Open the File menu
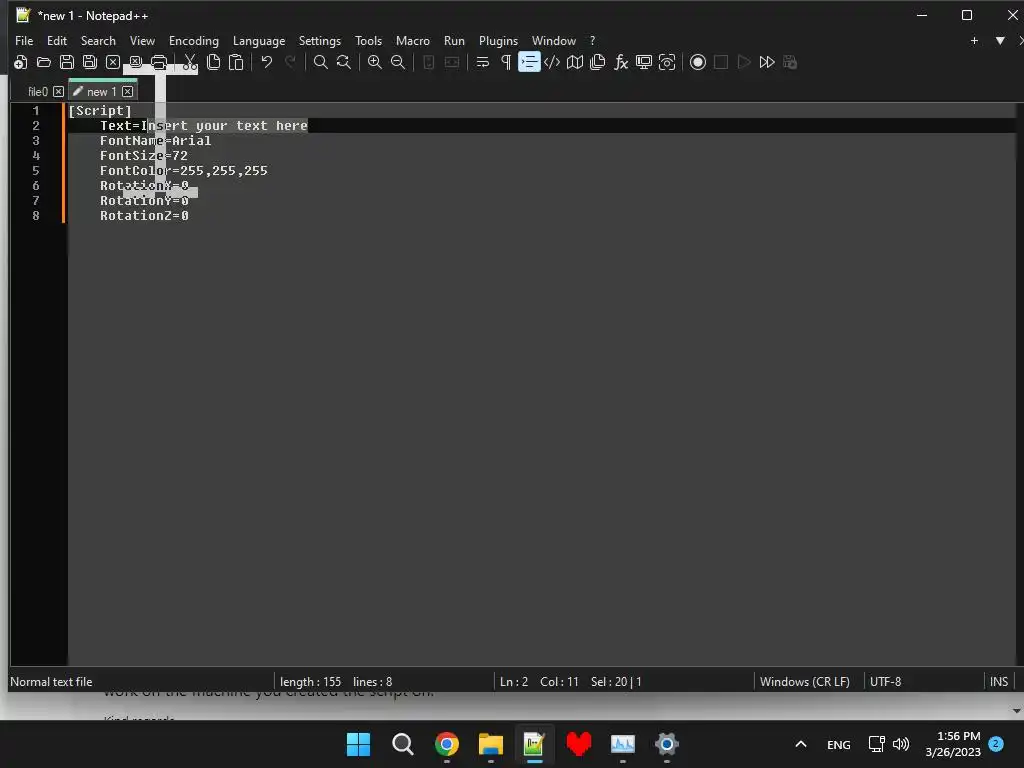Screen dimensions: 1024x768 point(24,40)
